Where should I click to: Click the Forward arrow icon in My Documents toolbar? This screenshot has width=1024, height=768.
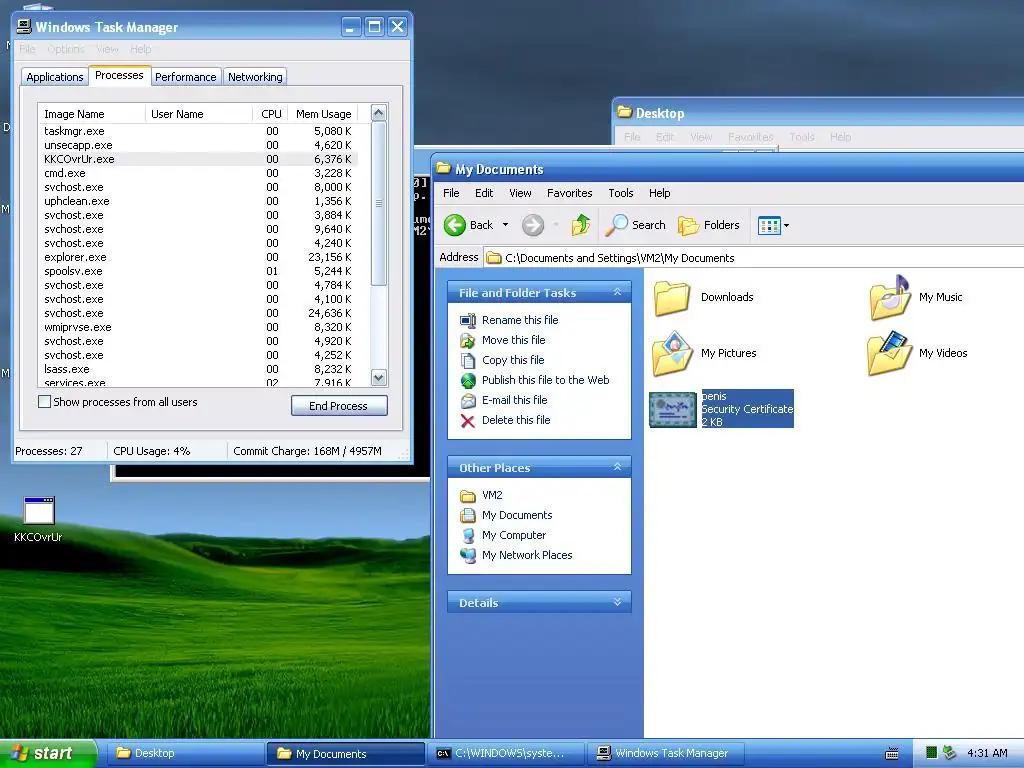(533, 225)
